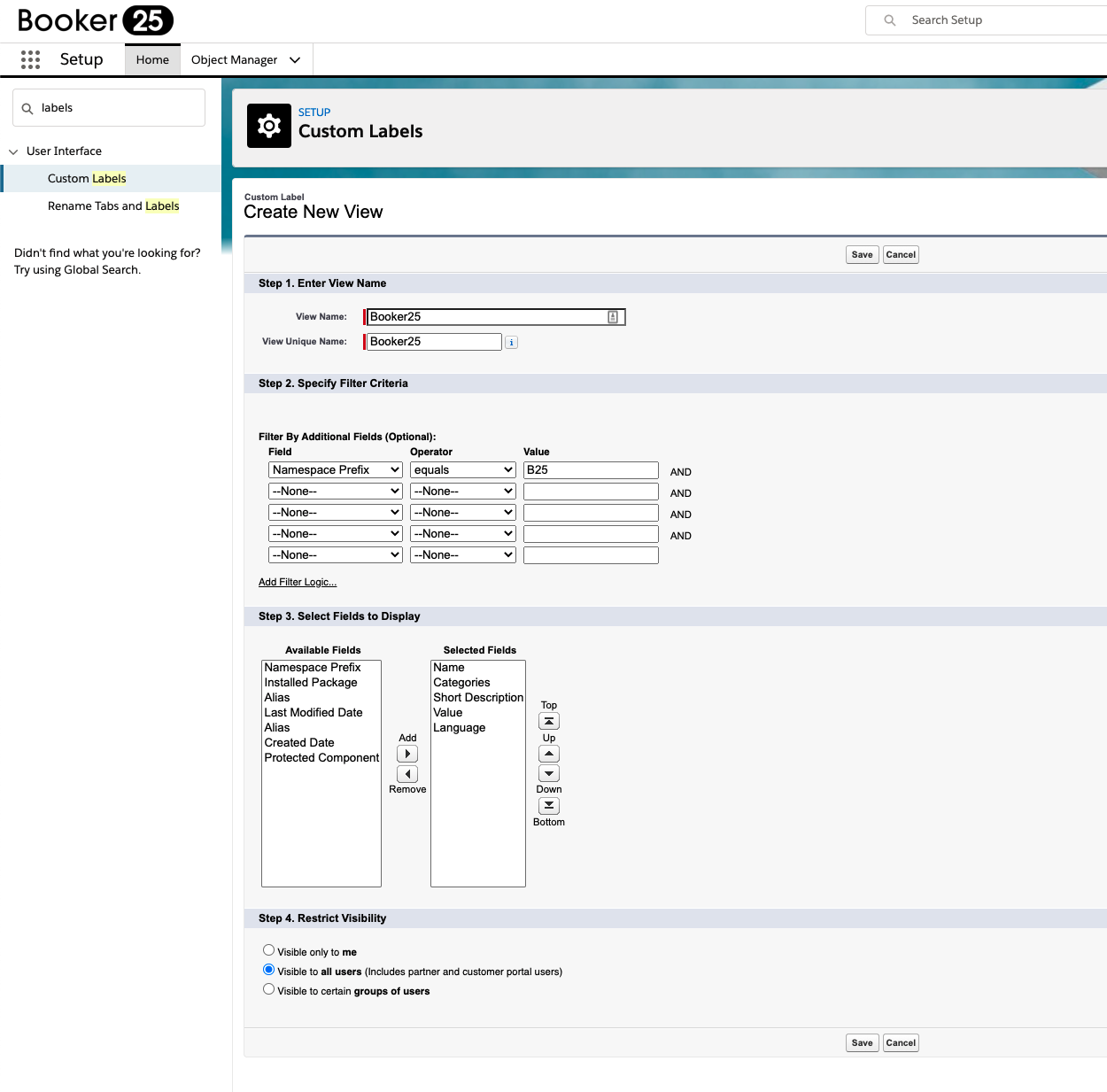Open the Namespace Prefix field dropdown
This screenshot has height=1092, width=1107.
click(x=335, y=470)
